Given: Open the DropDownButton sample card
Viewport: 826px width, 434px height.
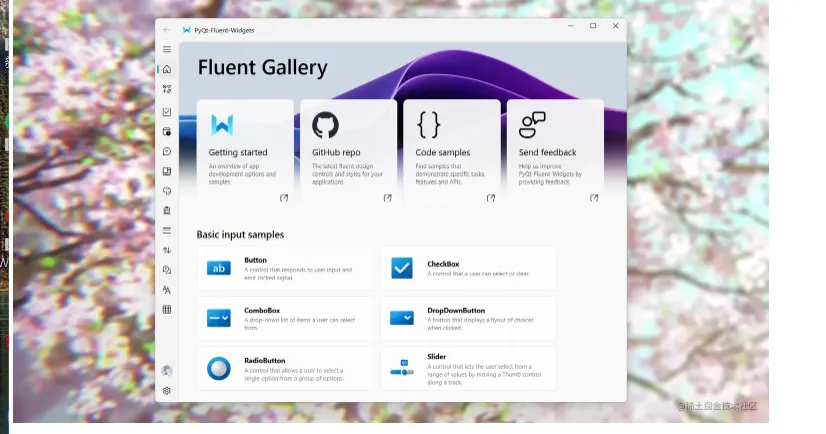Looking at the screenshot, I should (x=468, y=318).
